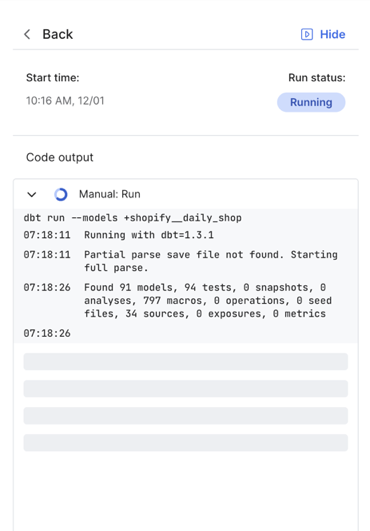This screenshot has height=531, width=370.
Task: Click the Hide panel icon
Action: click(x=307, y=34)
